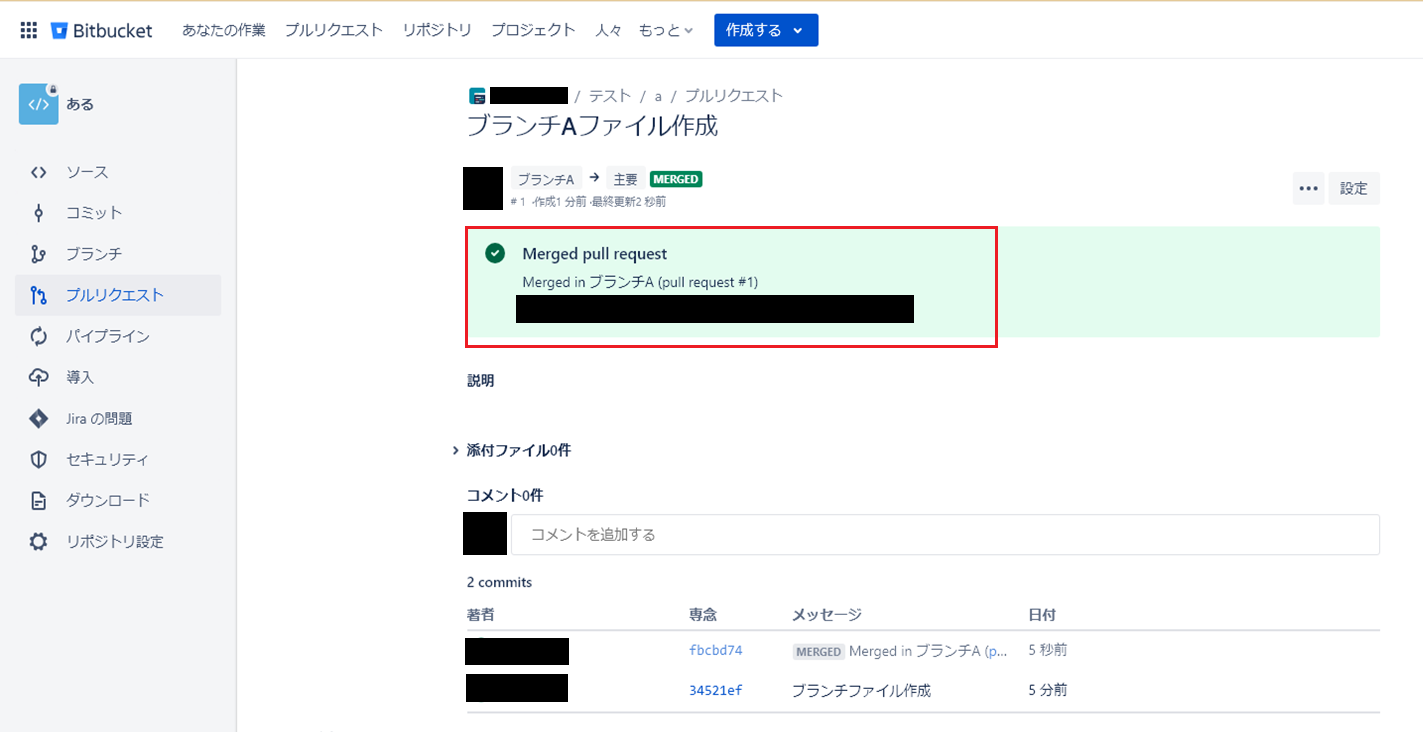
Task: Open 人々 in the top navigation
Action: pyautogui.click(x=608, y=30)
